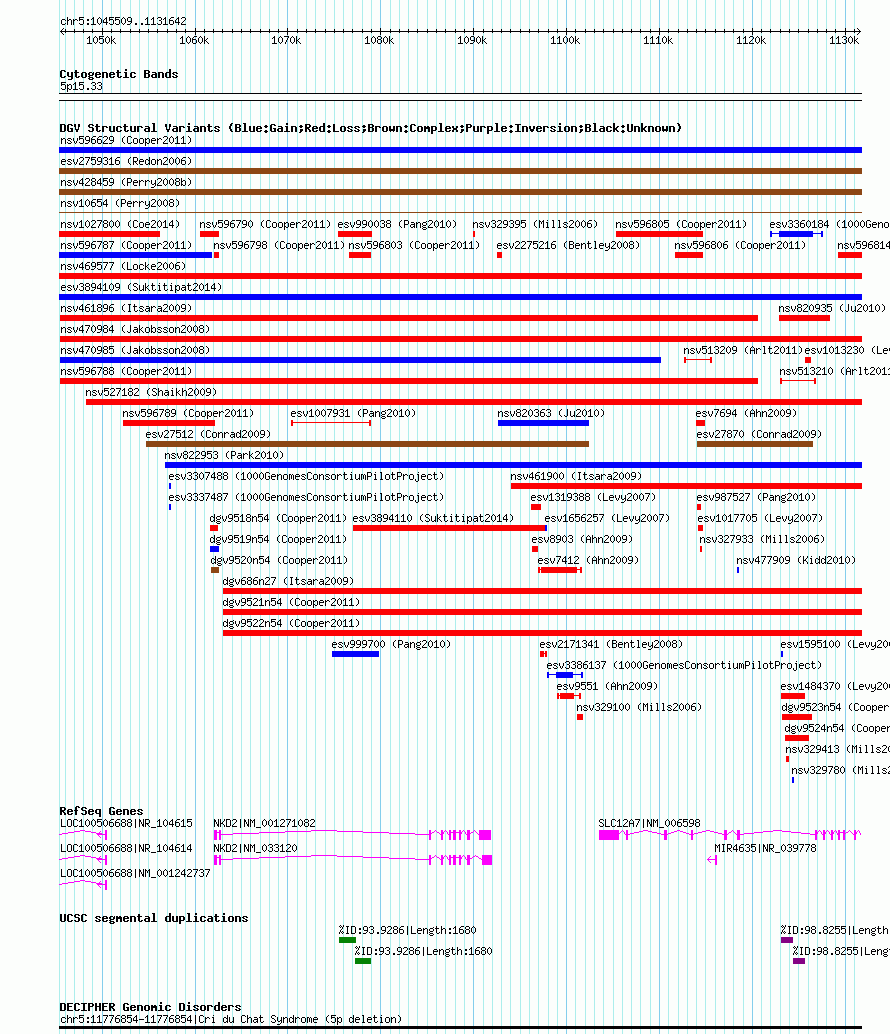Click the nsv469577 (Locke2006) label
890x1034 pixels.
(x=123, y=266)
